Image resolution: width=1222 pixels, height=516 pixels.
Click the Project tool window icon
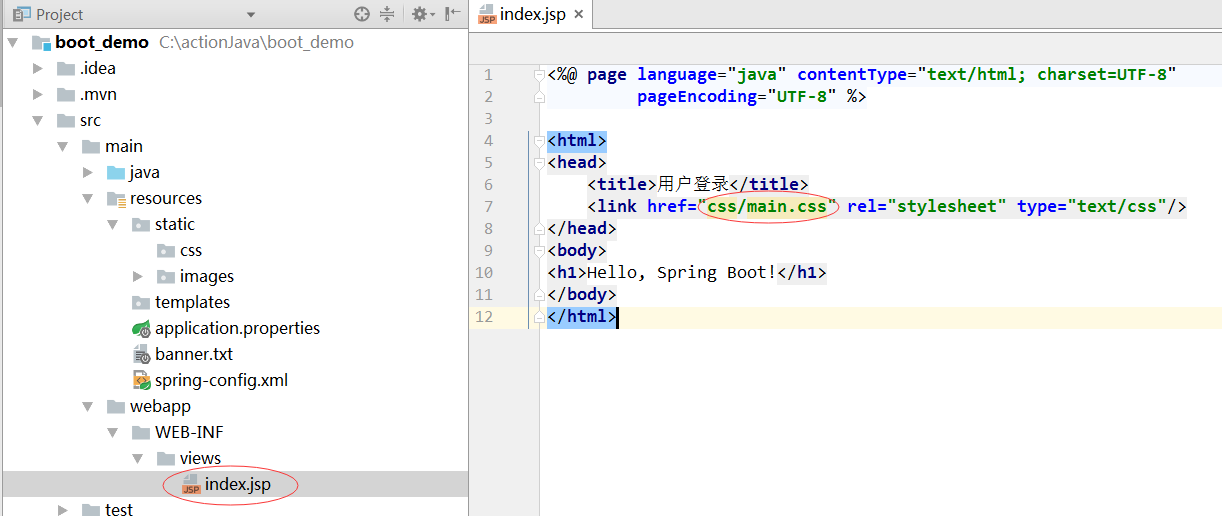pos(22,14)
